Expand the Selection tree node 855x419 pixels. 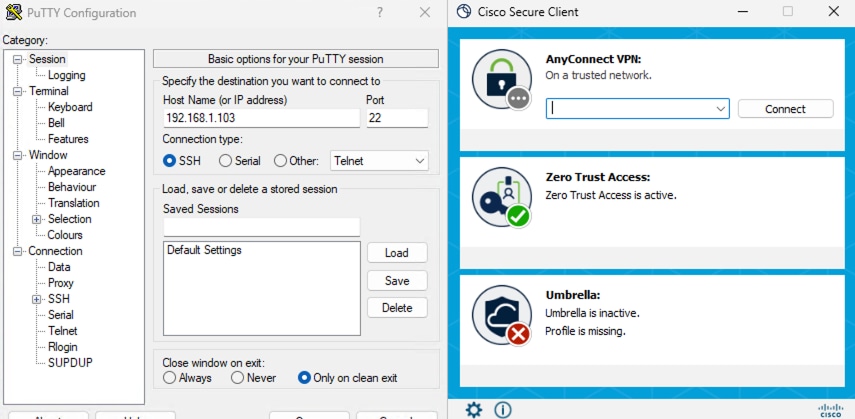click(37, 219)
